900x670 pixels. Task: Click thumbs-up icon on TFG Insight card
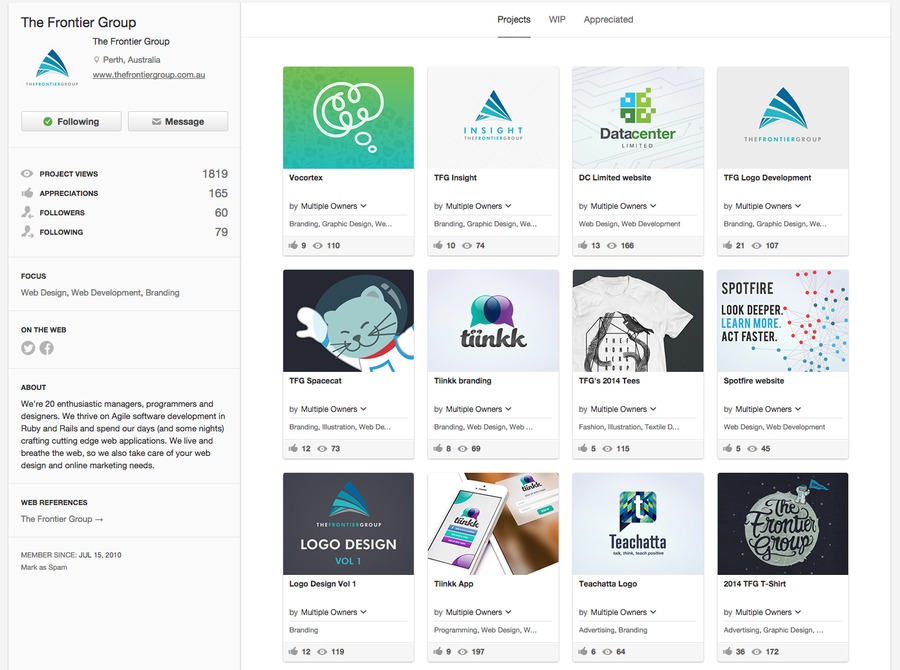point(438,245)
